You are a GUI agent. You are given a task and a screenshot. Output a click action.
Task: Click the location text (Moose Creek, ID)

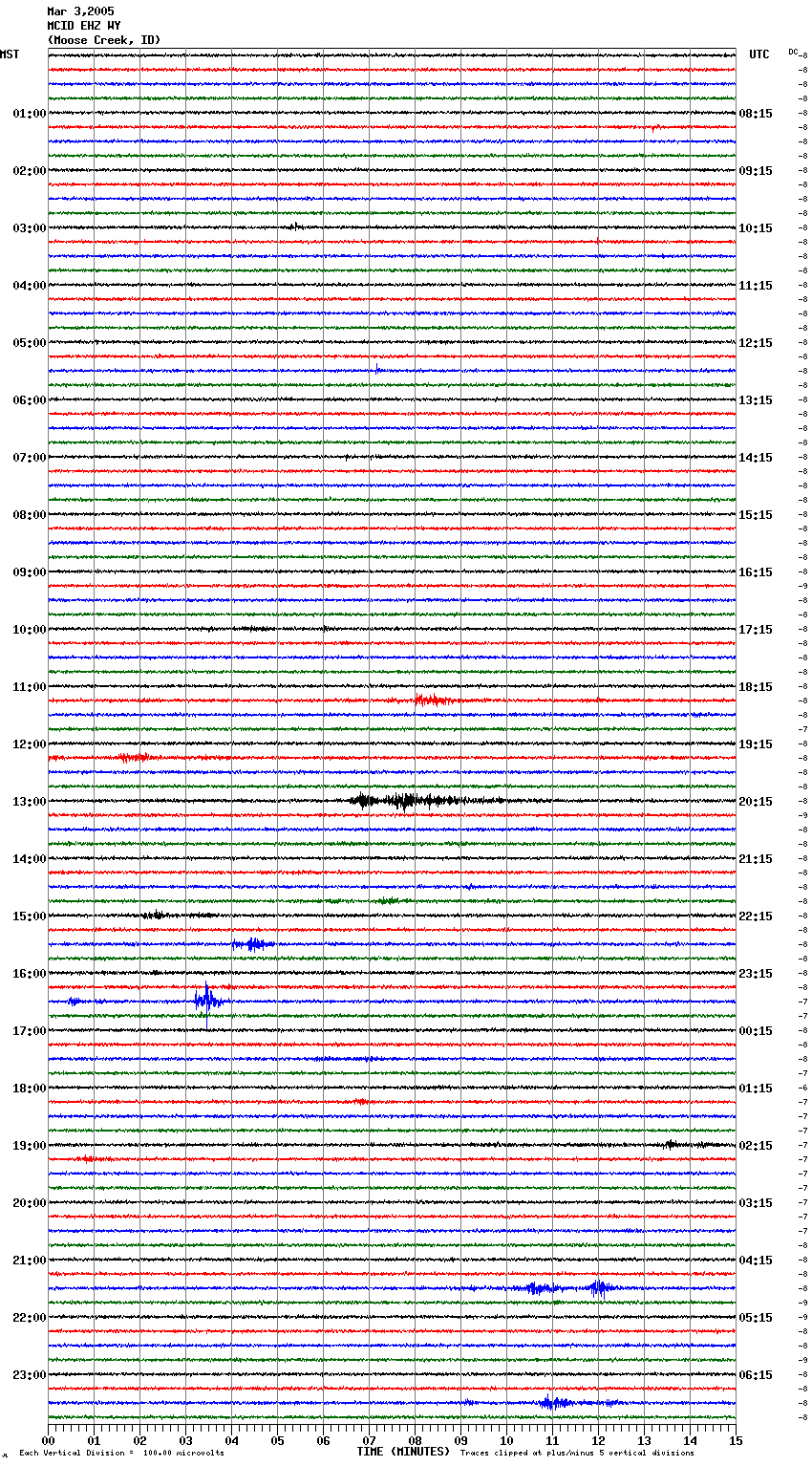[x=104, y=40]
